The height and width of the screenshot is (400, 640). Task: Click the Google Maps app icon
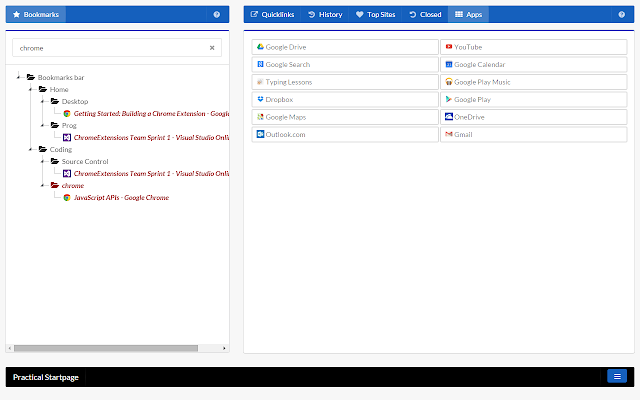(x=260, y=117)
